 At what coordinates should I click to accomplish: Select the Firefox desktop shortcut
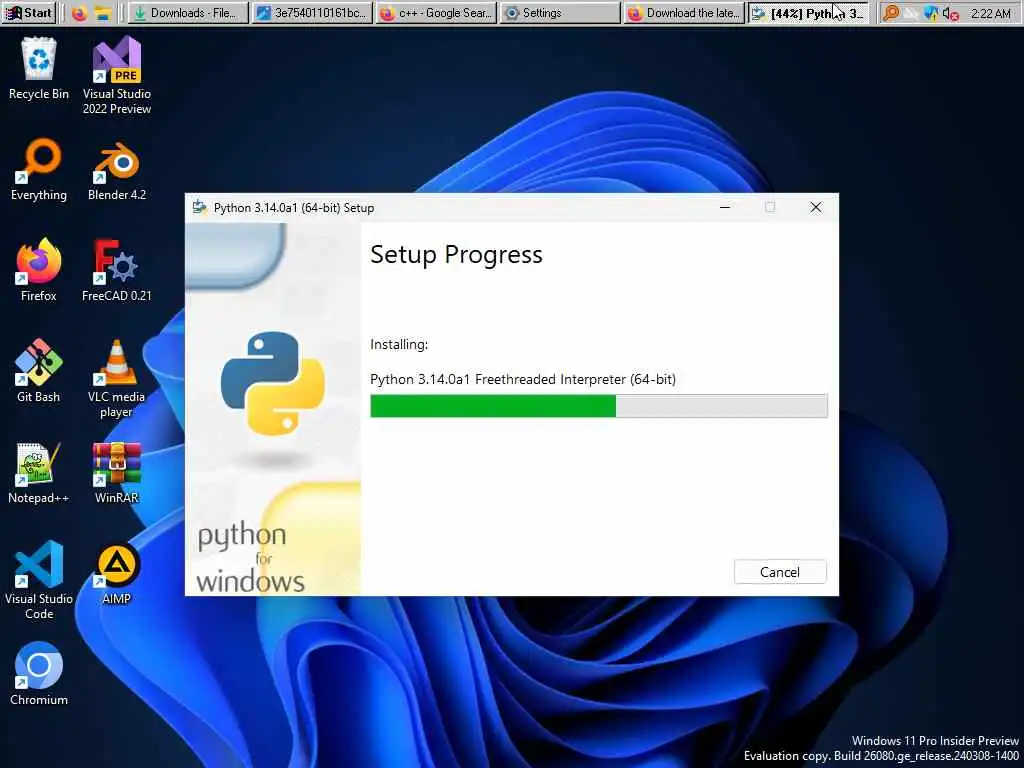[x=39, y=270]
